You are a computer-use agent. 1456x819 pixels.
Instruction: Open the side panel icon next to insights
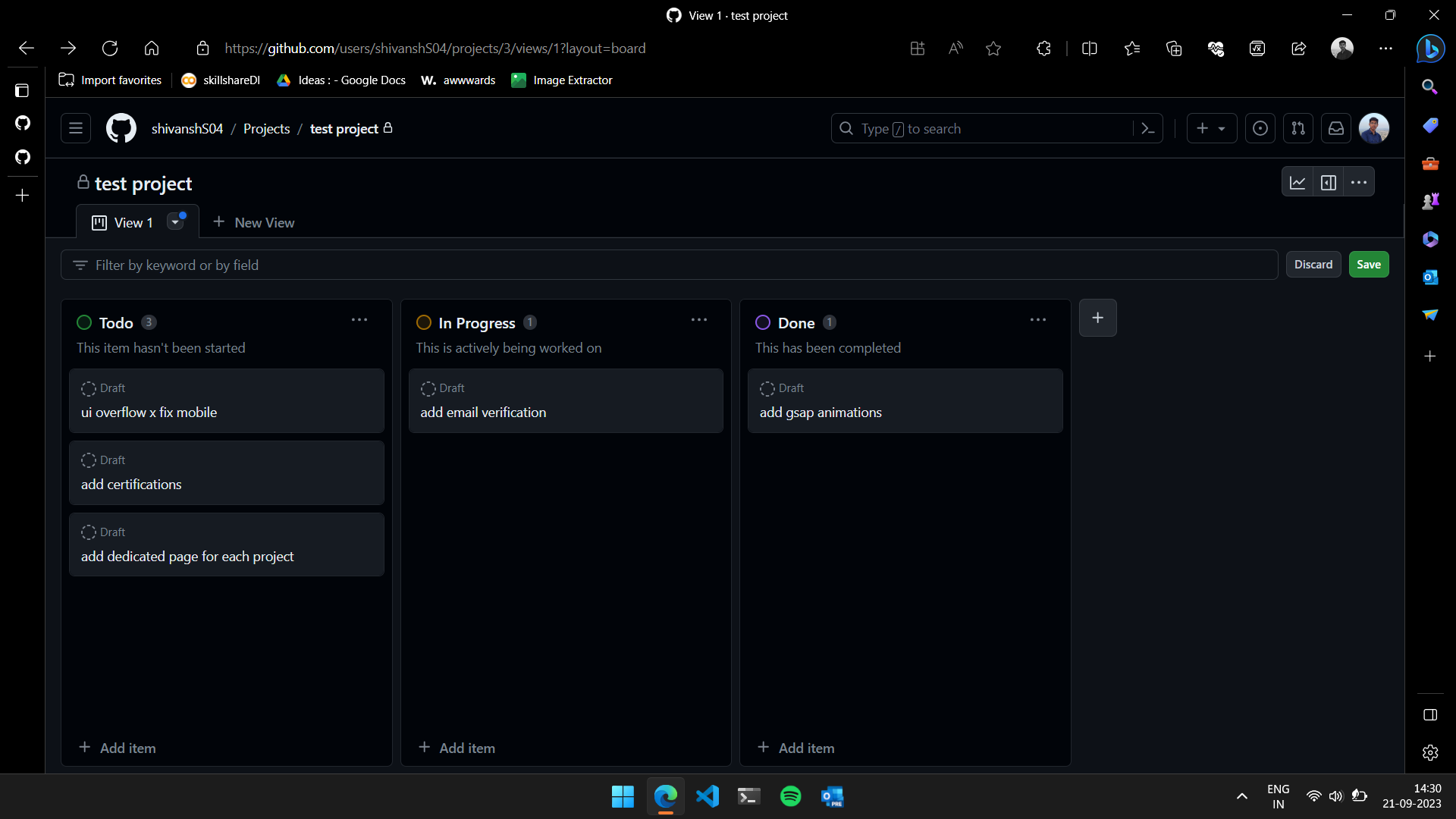[1329, 182]
